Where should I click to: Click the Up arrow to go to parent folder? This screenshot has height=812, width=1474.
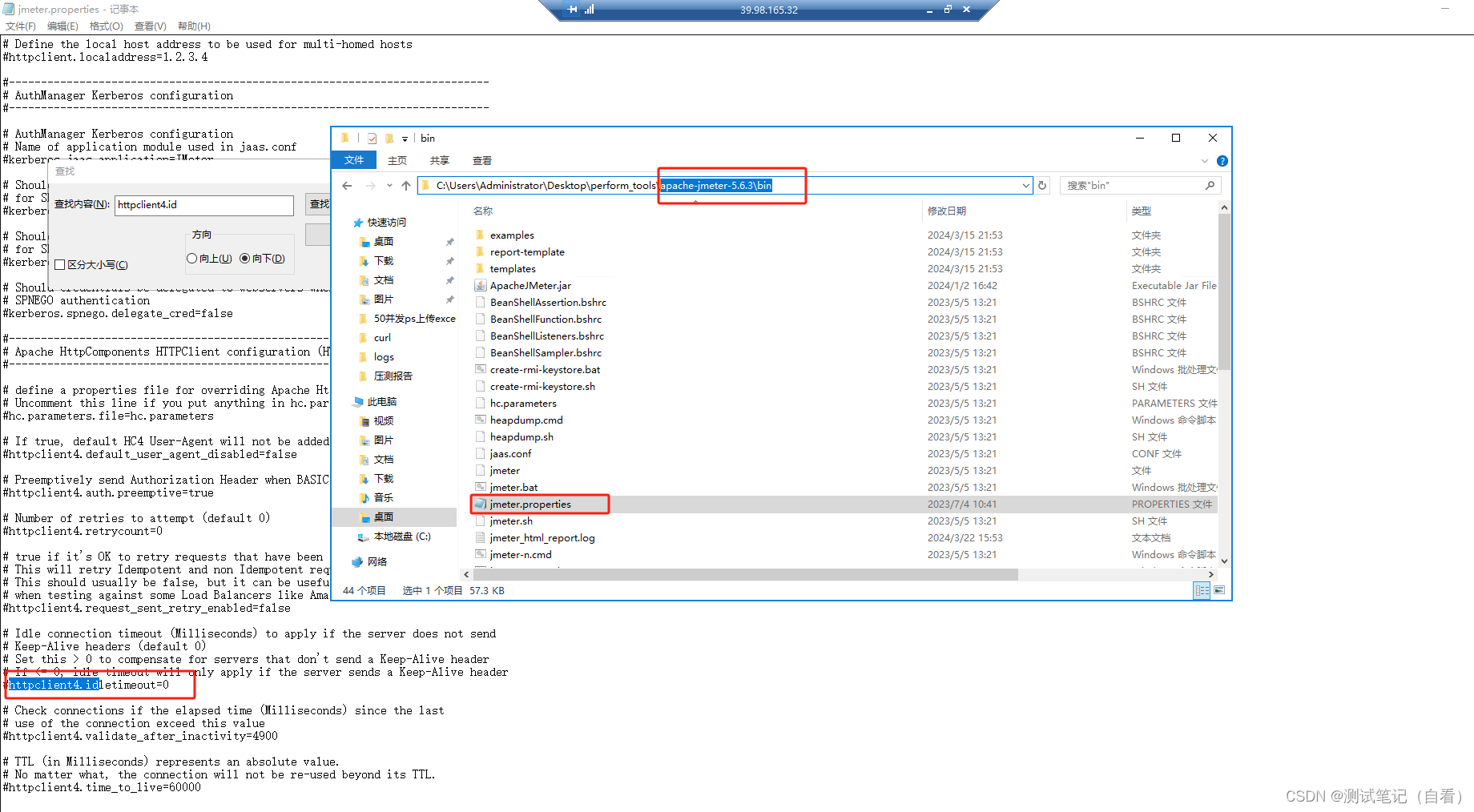coord(406,185)
